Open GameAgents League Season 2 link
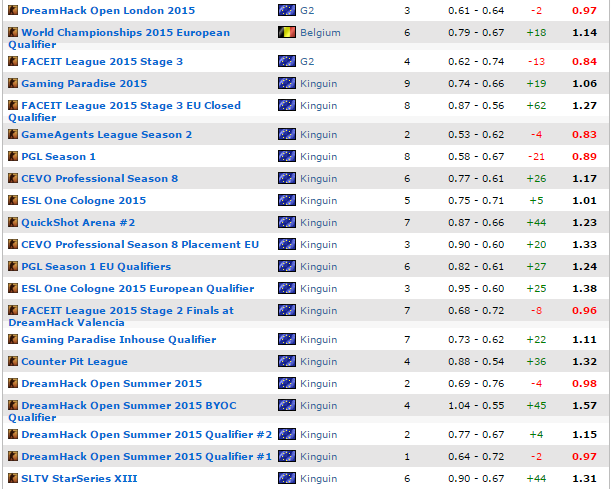The width and height of the screenshot is (611, 489). [106, 134]
